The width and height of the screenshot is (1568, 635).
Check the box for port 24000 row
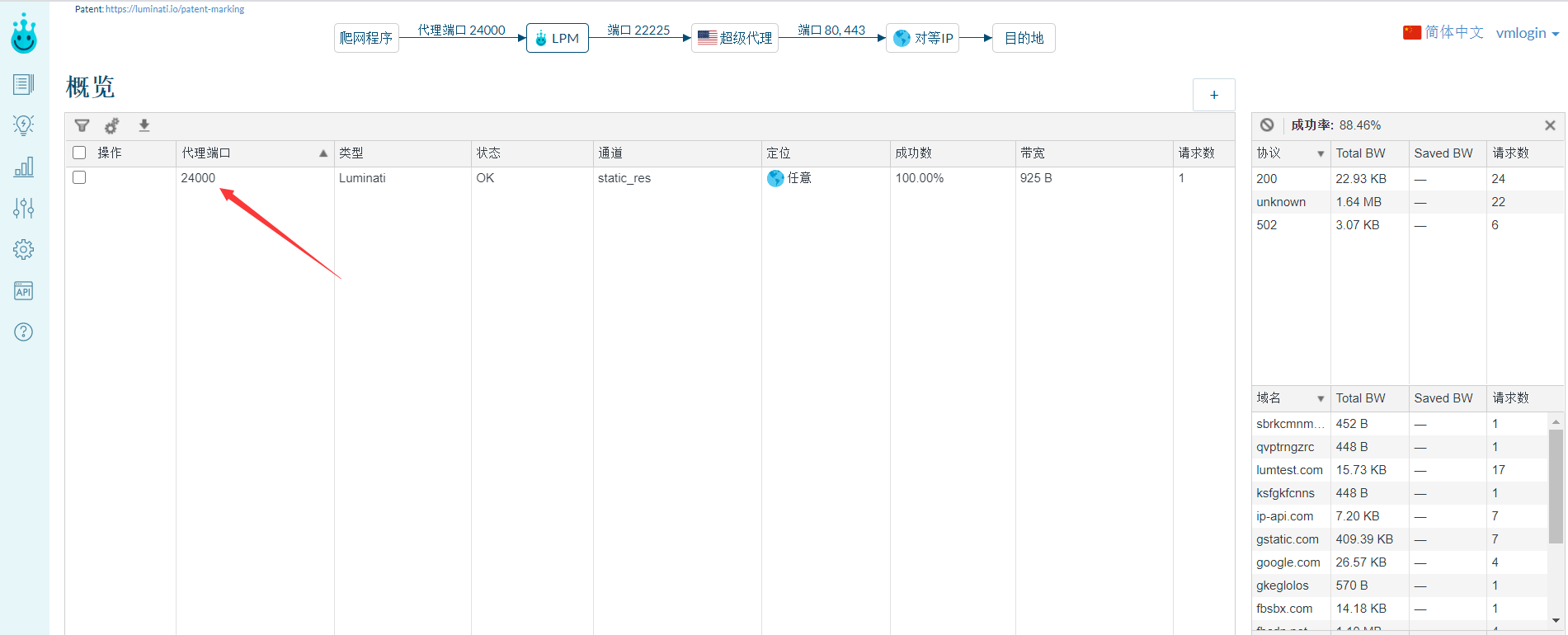click(x=79, y=177)
